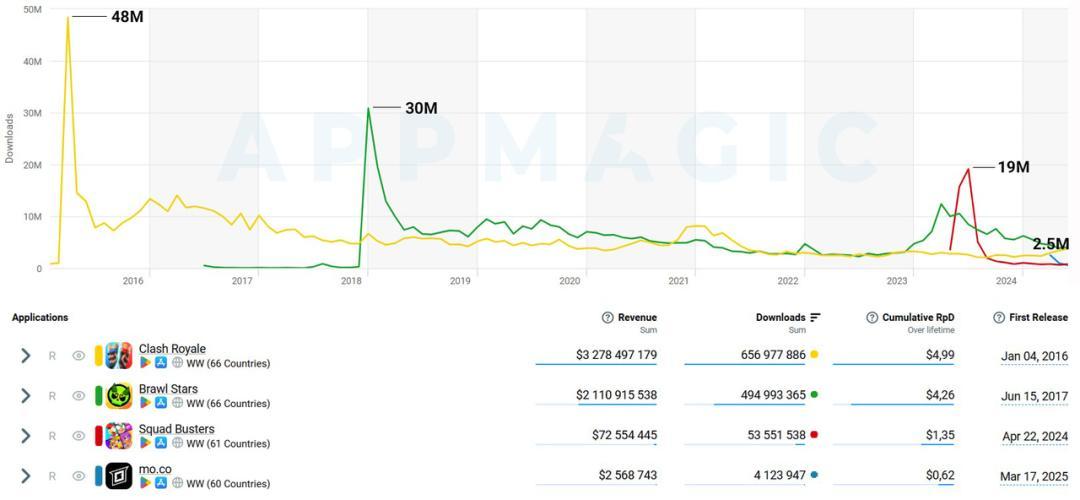Click the red Squad Busters color swatch
Screen dimensions: 1080x500
pos(99,436)
